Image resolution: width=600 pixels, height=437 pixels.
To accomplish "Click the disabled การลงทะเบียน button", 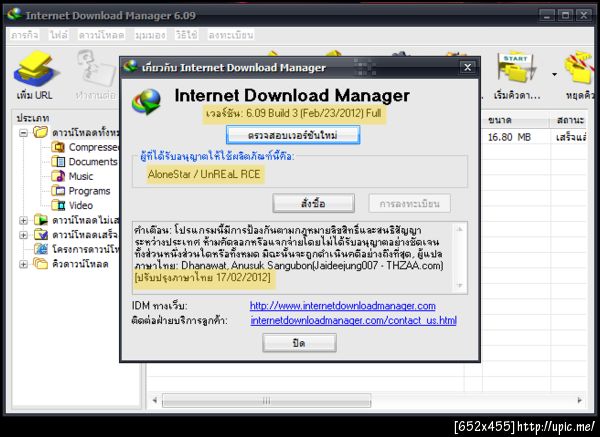I will 409,203.
